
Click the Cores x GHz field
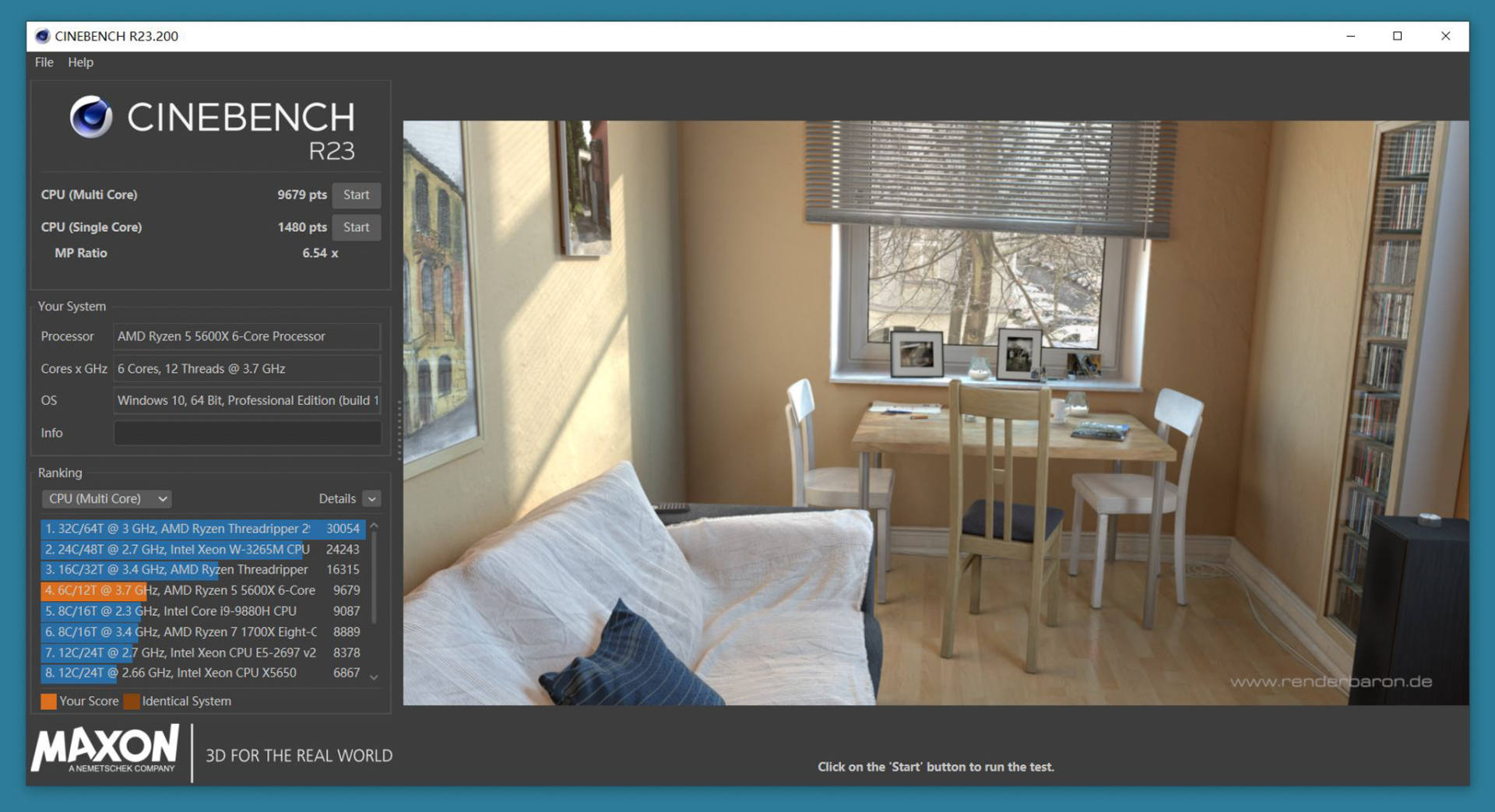247,369
